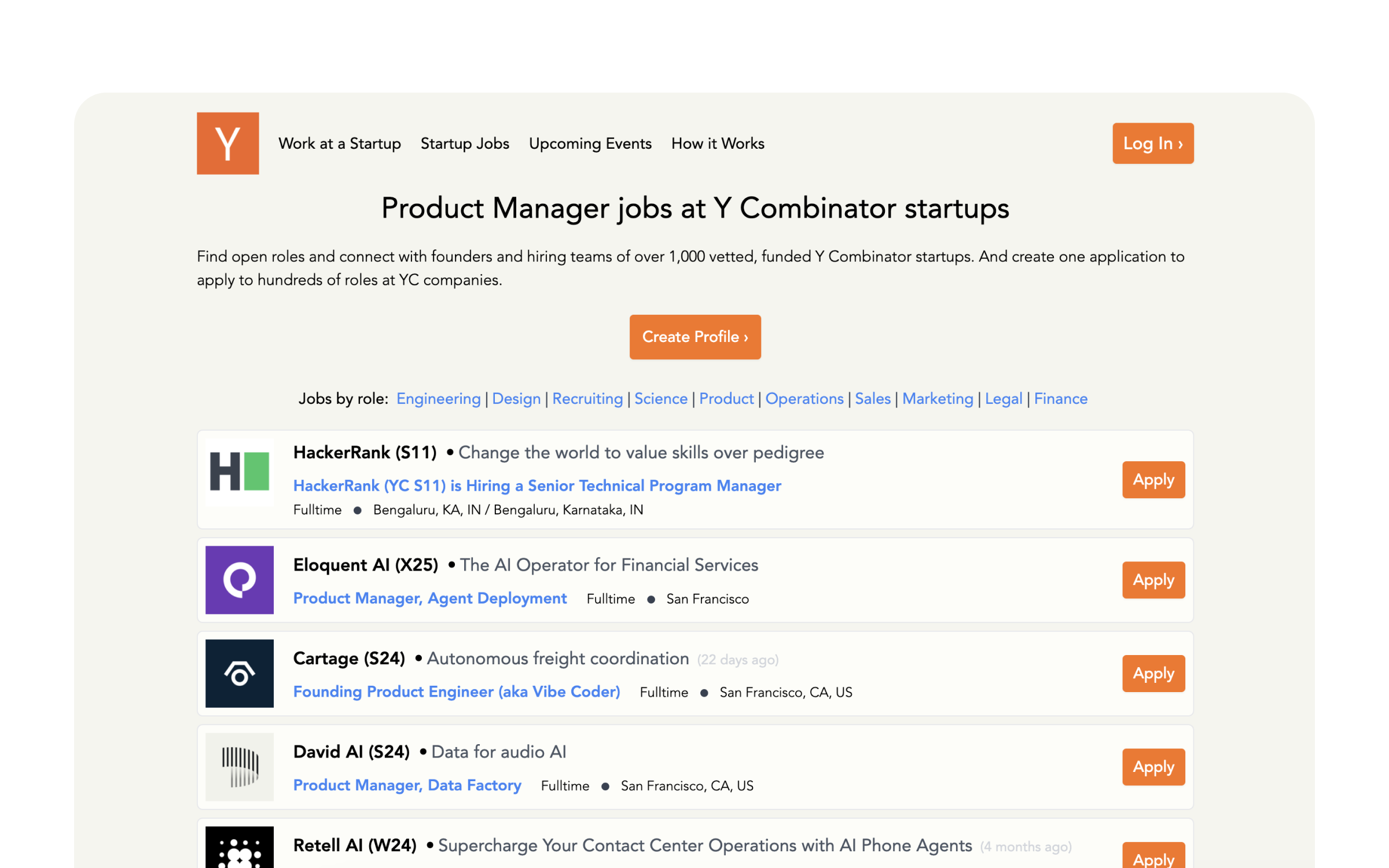Open Startup Jobs nav item
This screenshot has height=868, width=1389.
tap(465, 144)
